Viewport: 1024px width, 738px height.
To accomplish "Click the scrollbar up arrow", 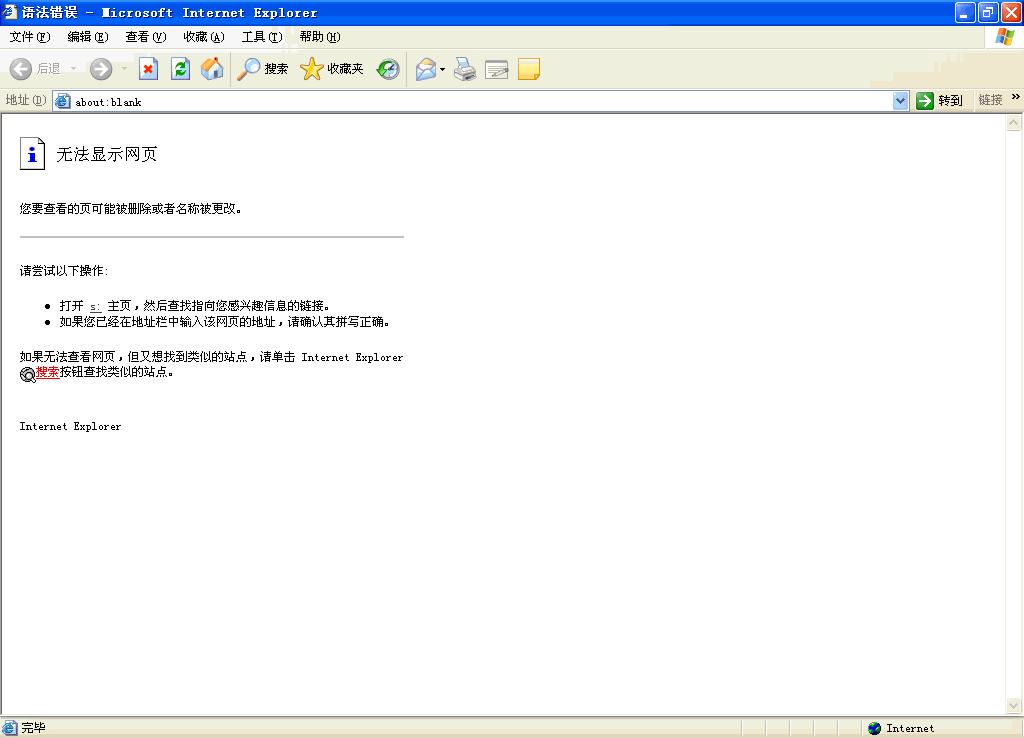I will tap(1013, 122).
